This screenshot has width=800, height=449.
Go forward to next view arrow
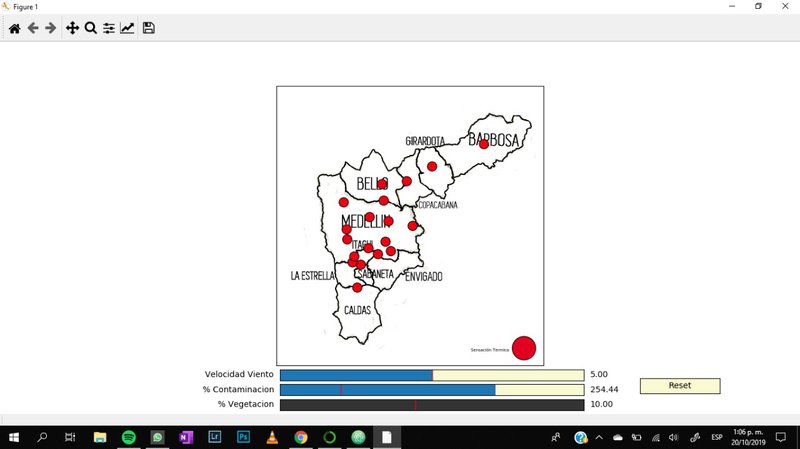click(x=50, y=29)
